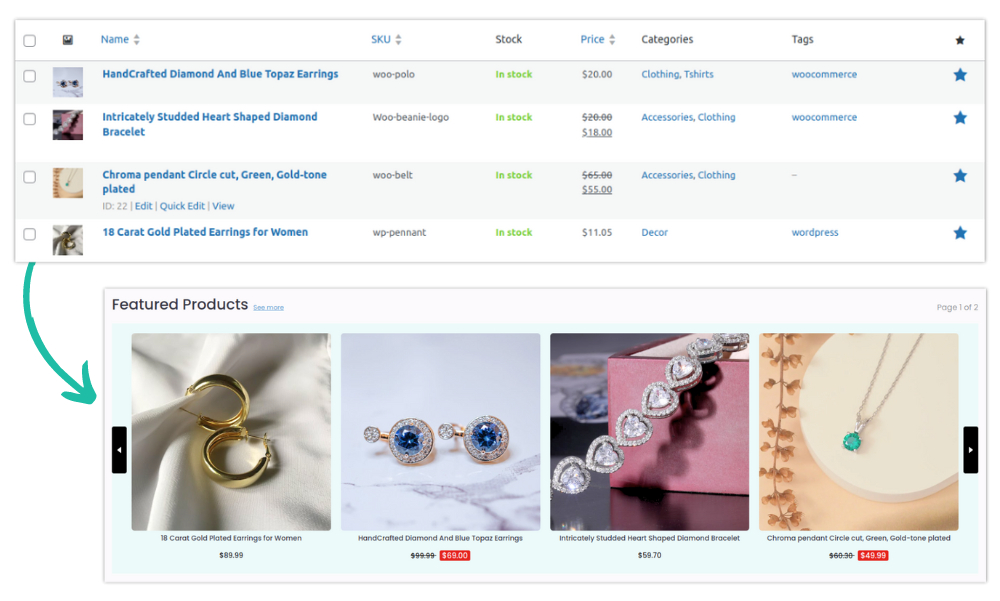Screen dimensions: 1000x601
Task: Open the See more link beside Featured Products
Action: [x=268, y=307]
